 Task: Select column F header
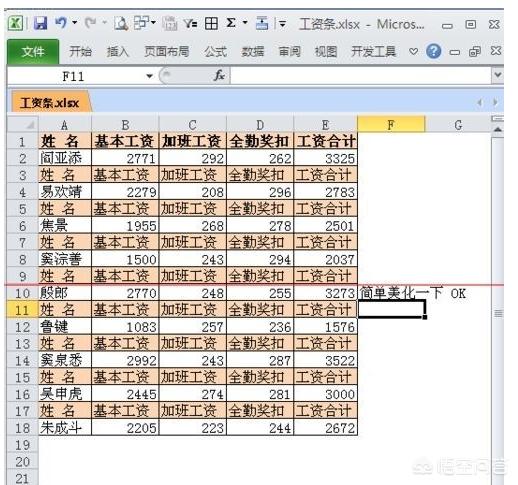click(391, 125)
